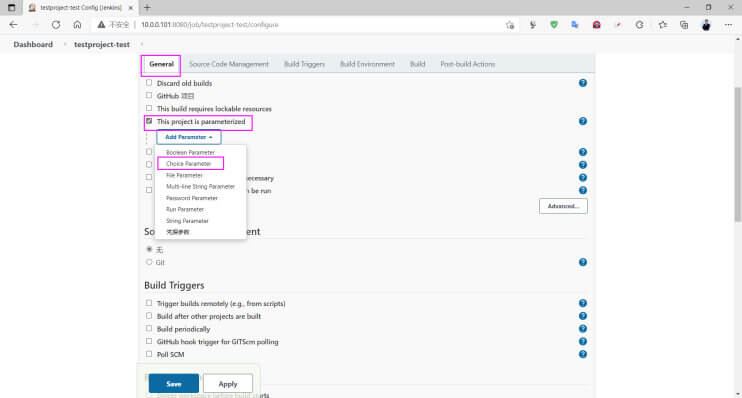Select Password Parameter option

click(x=192, y=198)
